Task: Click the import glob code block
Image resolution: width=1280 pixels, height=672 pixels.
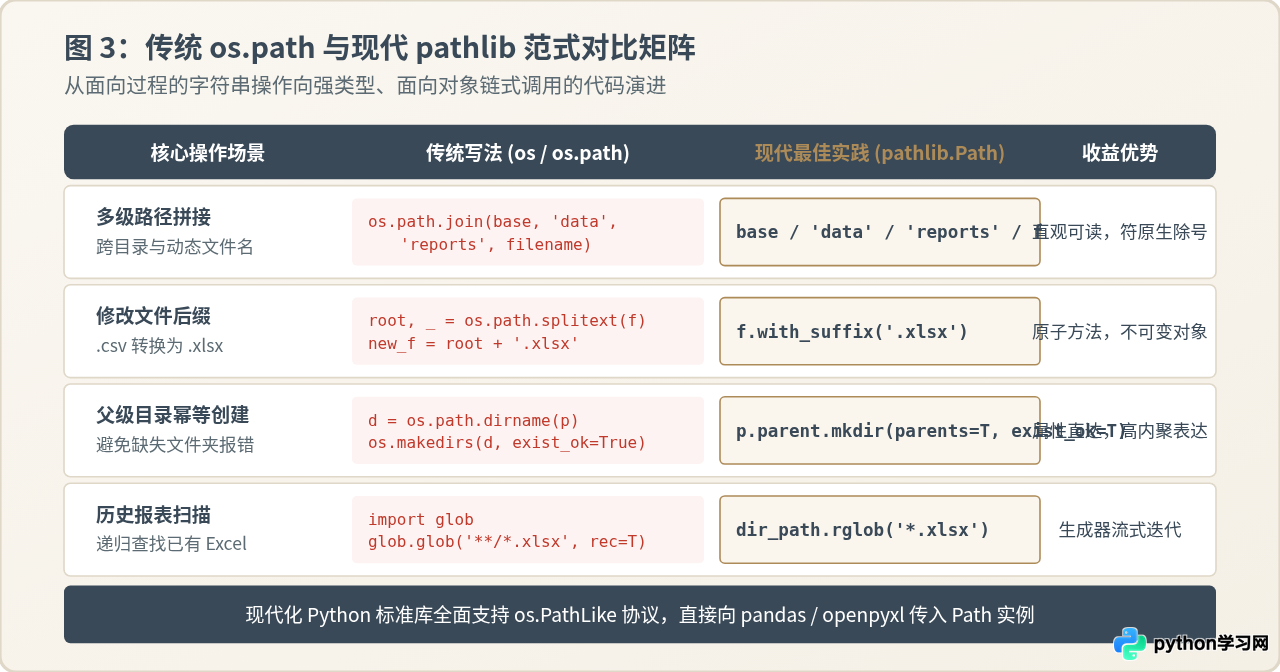Action: point(528,530)
